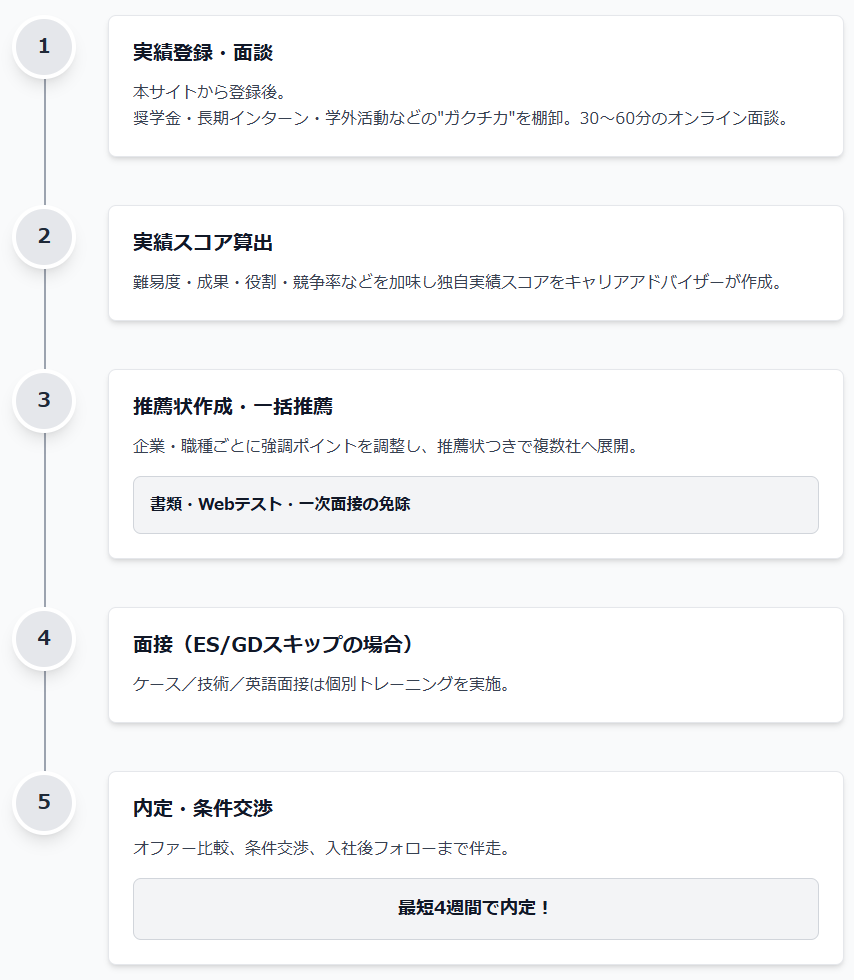Click the 実績スコア算出 heading
Viewport: 854px width, 980px height.
[203, 243]
